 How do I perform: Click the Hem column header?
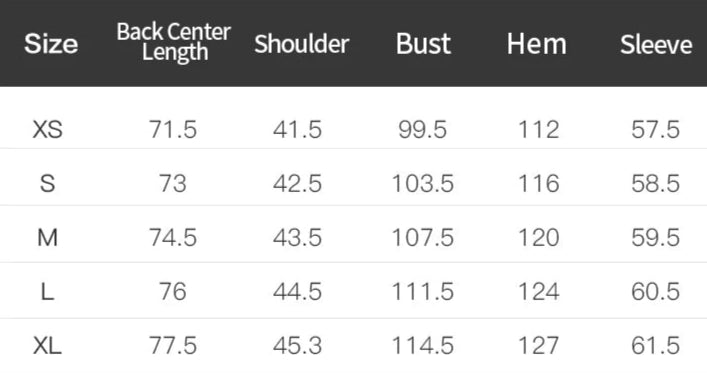[x=537, y=44]
